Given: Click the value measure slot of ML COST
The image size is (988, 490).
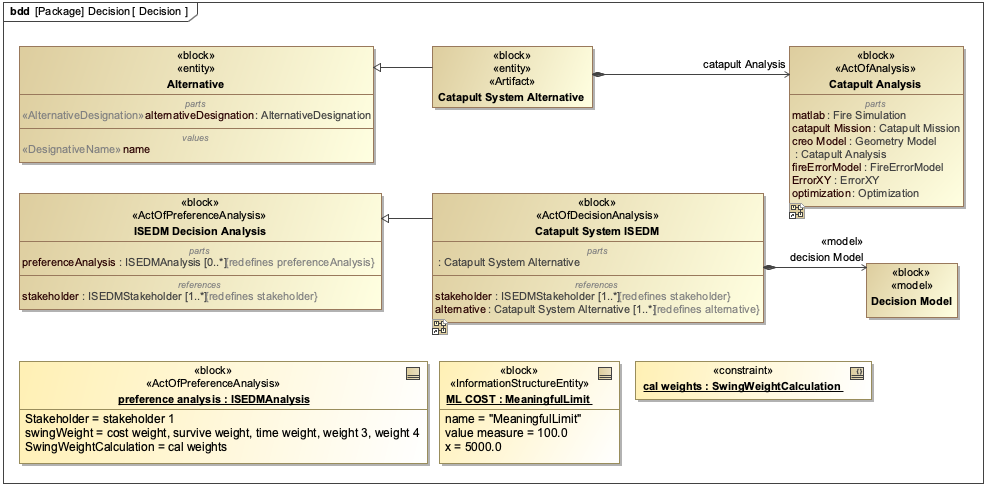Looking at the screenshot, I should point(506,432).
